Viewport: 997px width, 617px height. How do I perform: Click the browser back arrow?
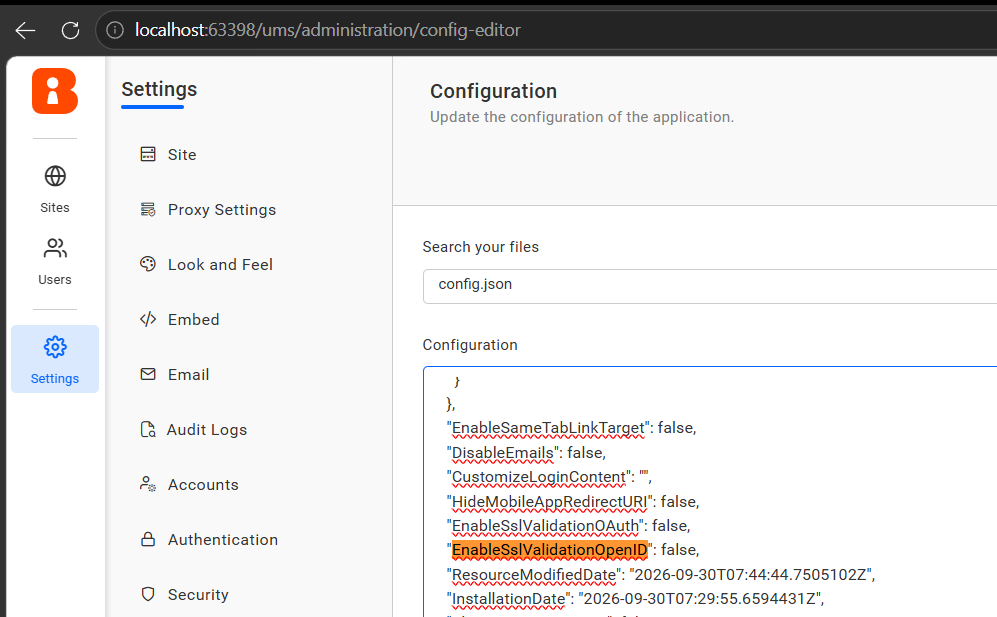pyautogui.click(x=25, y=30)
